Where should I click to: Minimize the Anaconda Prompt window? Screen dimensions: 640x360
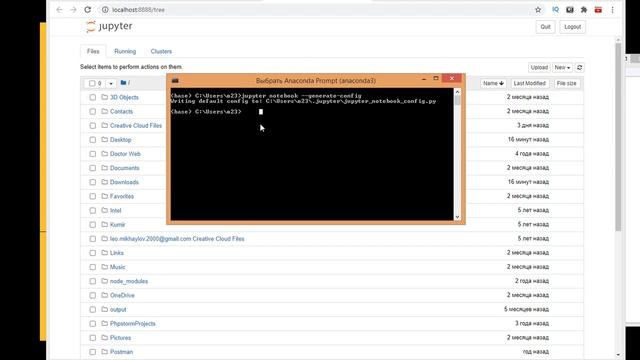[x=424, y=79]
